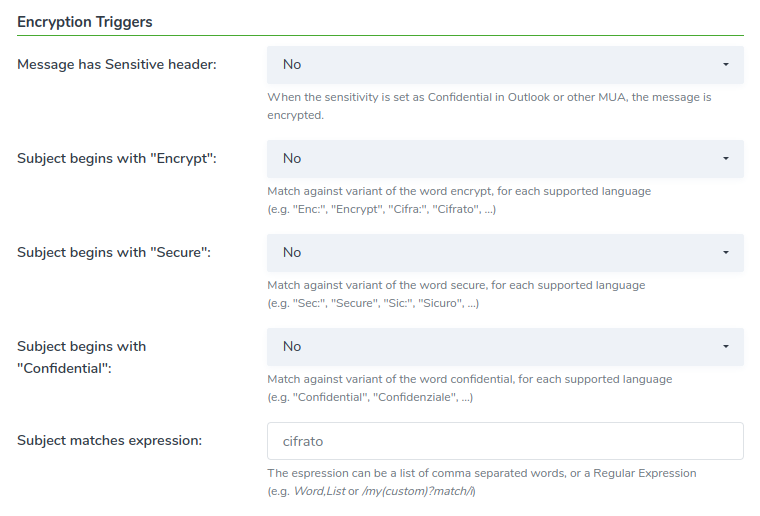
Task: Click the help text about word encrypt variants
Action: pyautogui.click(x=459, y=200)
